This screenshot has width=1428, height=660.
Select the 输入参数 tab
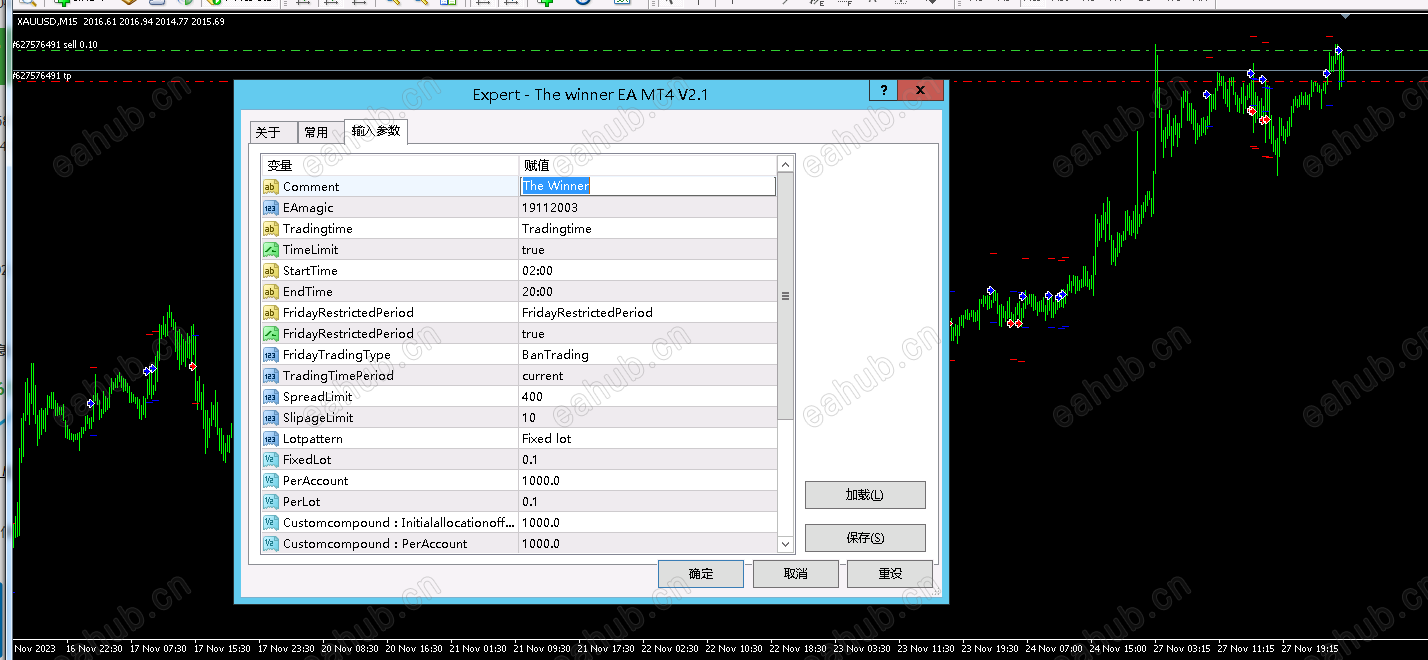point(376,131)
